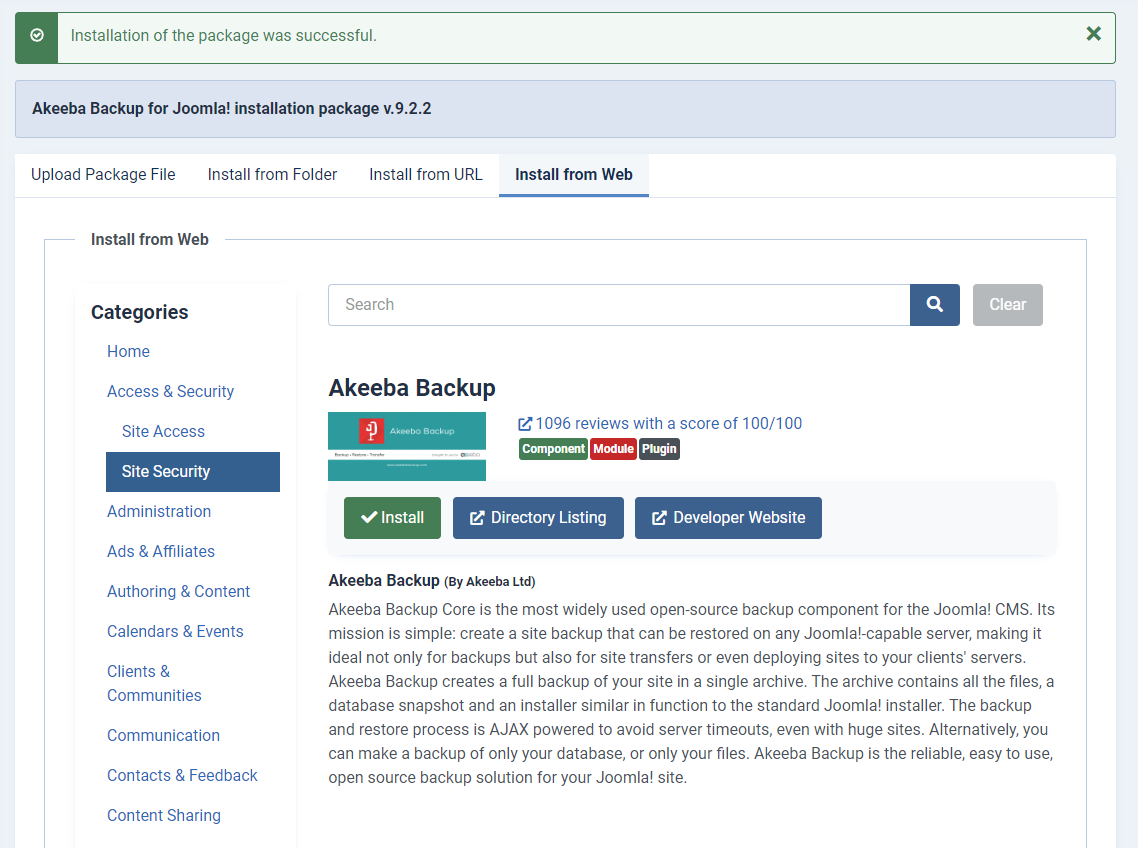Screen dimensions: 1138x848
Task: Click the red Module badge
Action: coord(613,449)
